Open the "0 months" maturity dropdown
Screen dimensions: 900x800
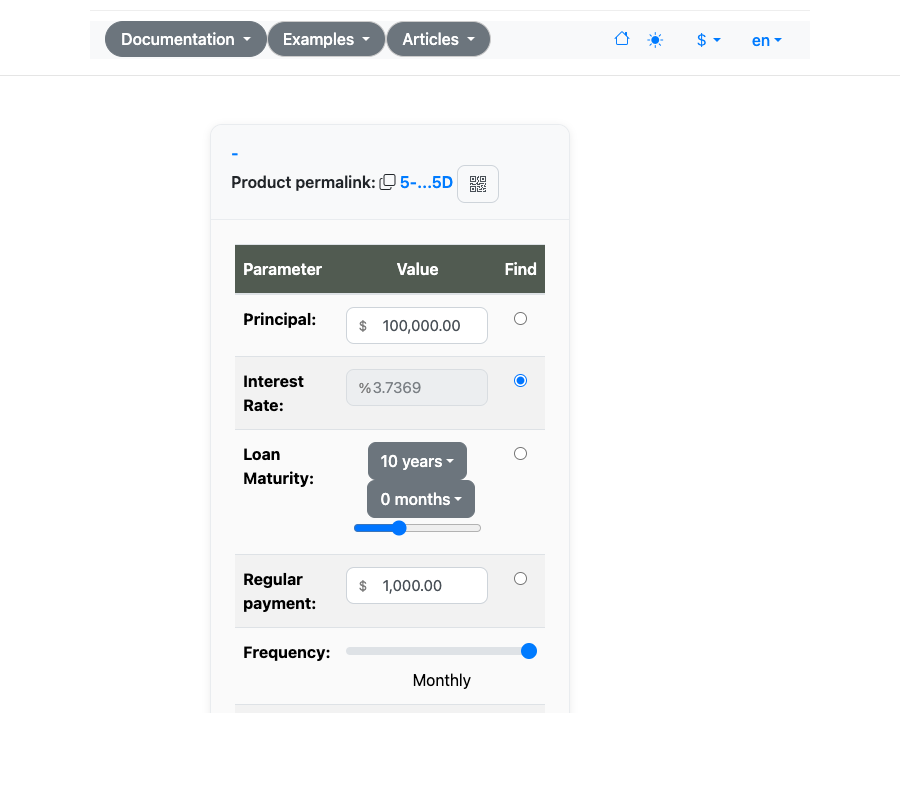(x=420, y=499)
